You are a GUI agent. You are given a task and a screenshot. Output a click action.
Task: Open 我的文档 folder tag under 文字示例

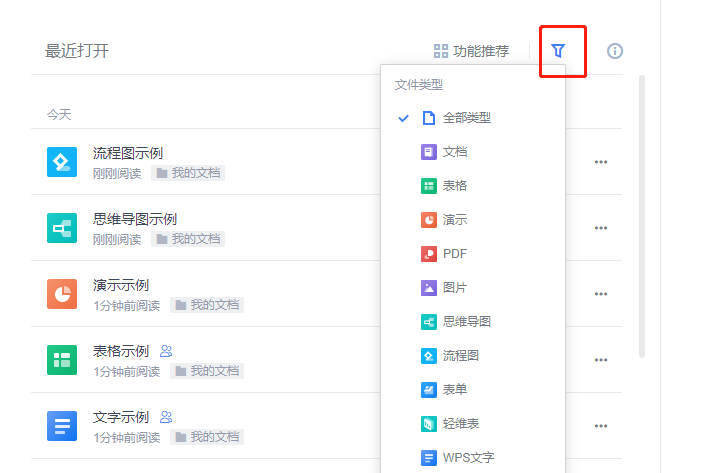point(207,437)
